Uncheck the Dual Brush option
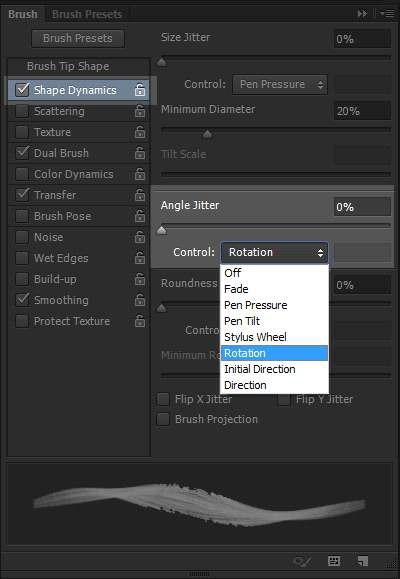This screenshot has height=579, width=400. coord(22,153)
